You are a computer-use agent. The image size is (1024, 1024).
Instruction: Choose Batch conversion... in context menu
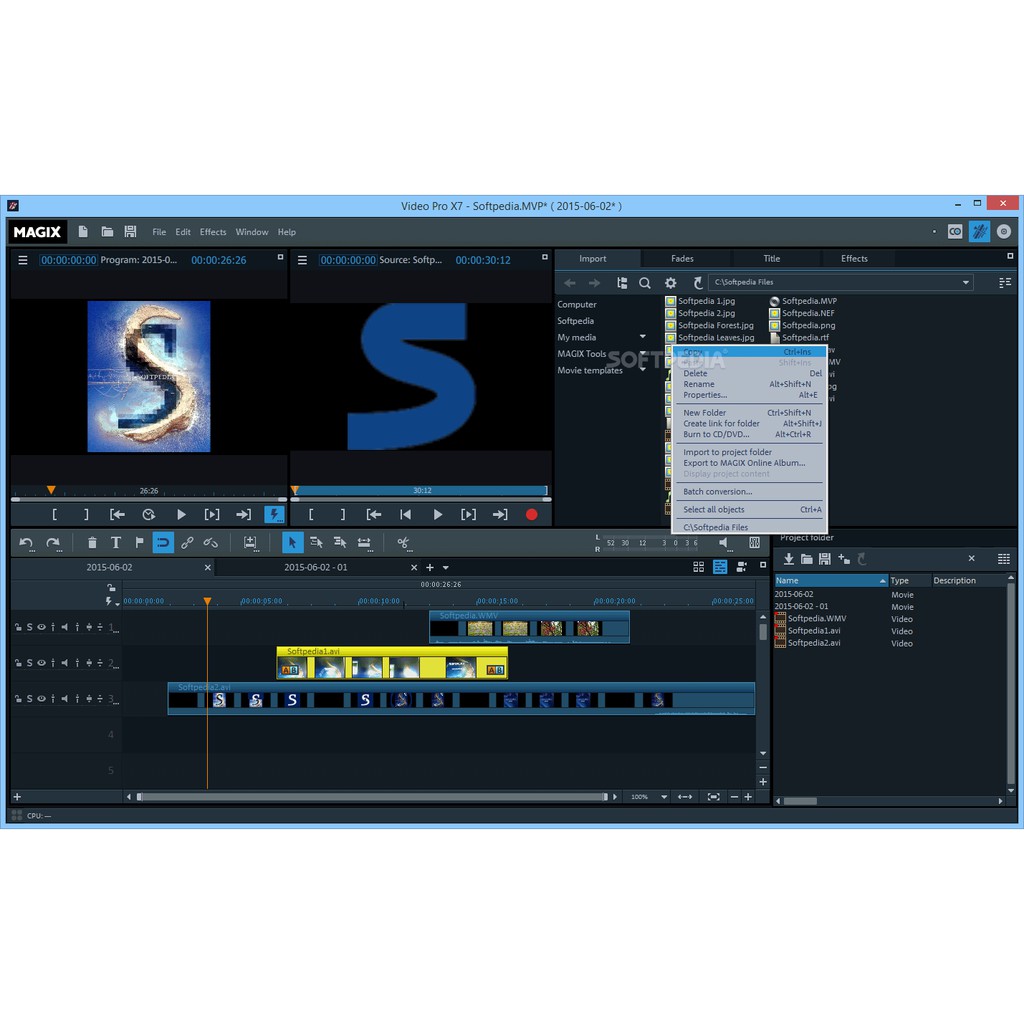tap(718, 492)
